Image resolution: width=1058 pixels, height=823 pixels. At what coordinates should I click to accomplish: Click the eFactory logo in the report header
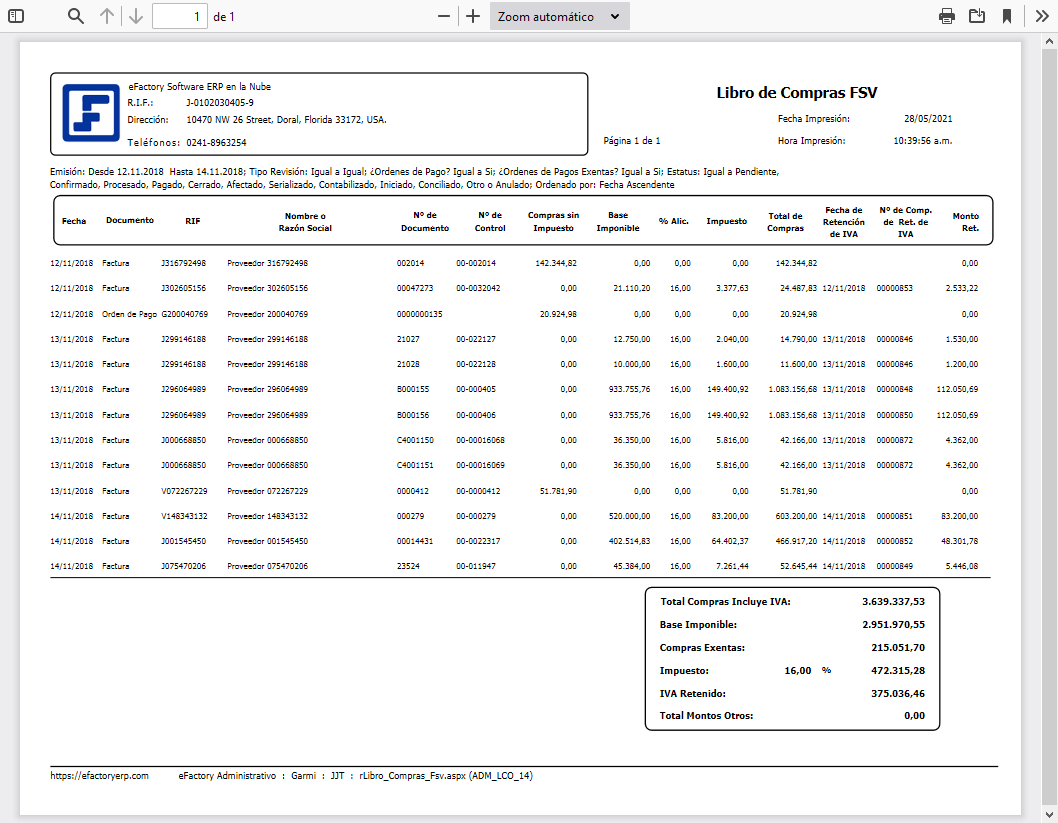[x=91, y=112]
